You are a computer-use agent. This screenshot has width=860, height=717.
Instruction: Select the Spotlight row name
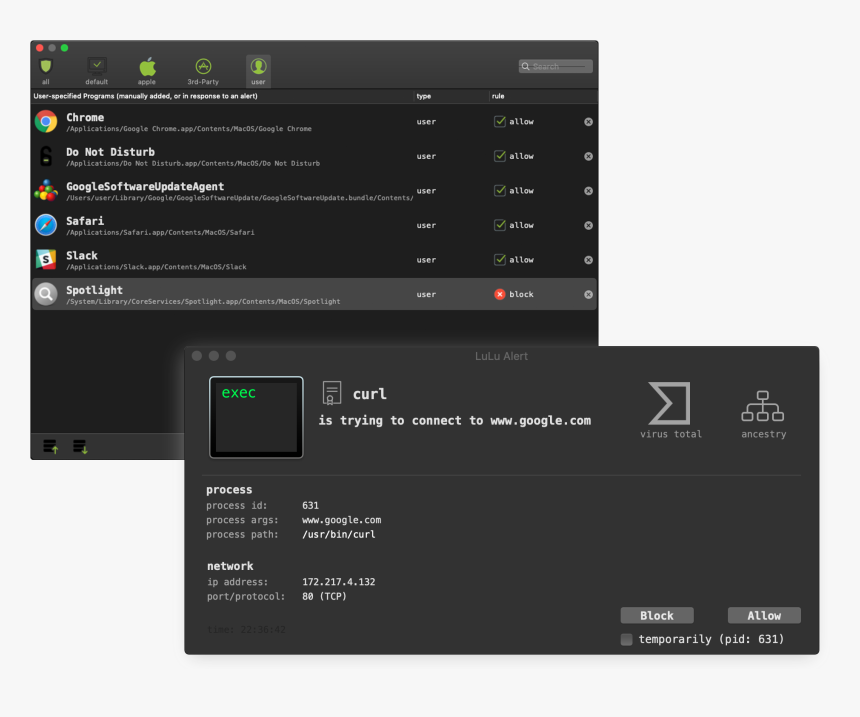click(x=94, y=290)
